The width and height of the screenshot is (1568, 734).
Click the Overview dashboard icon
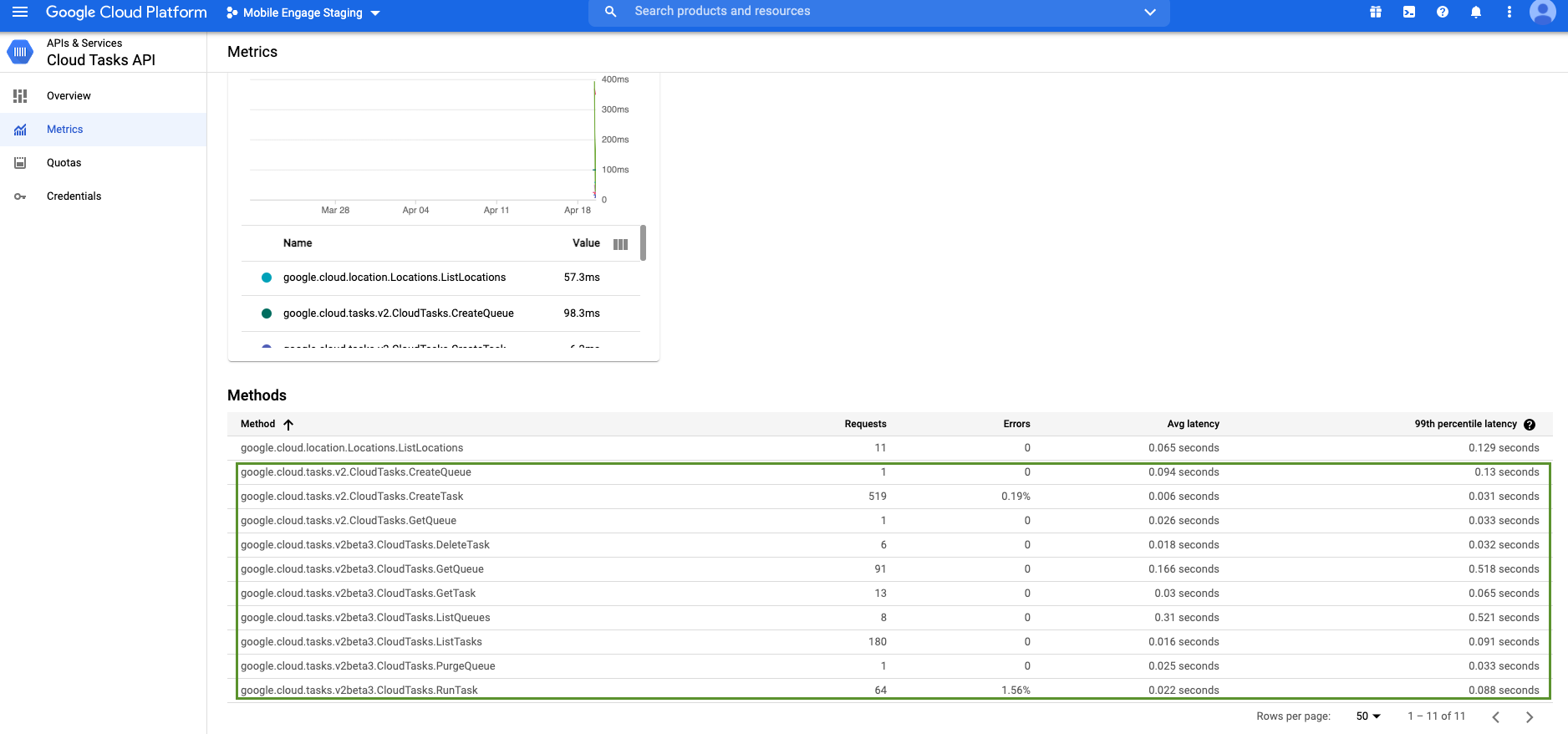click(x=20, y=96)
